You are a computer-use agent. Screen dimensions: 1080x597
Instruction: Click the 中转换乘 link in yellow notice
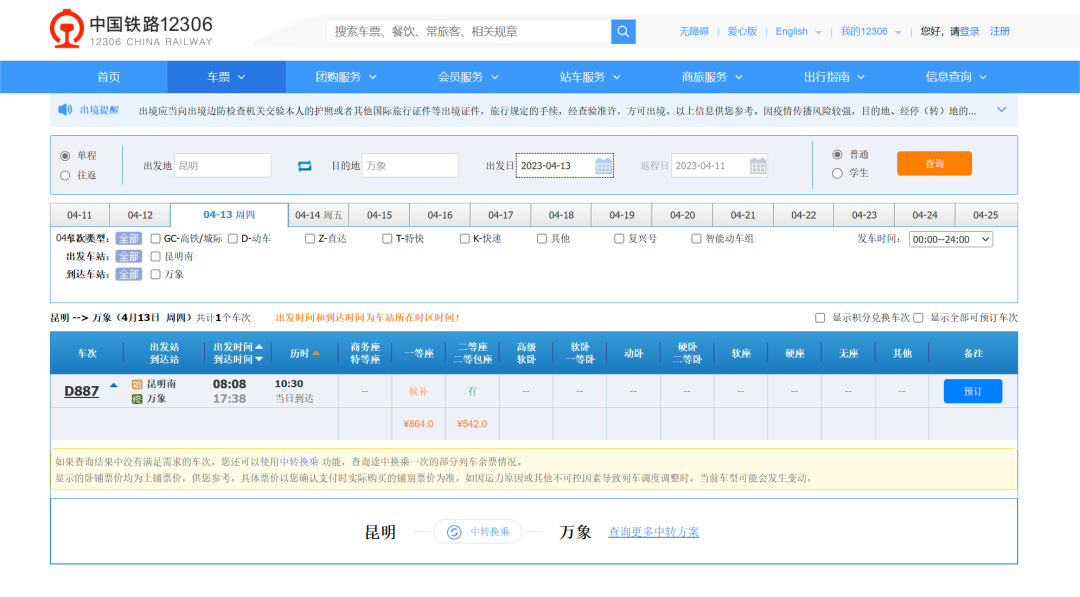click(x=299, y=462)
